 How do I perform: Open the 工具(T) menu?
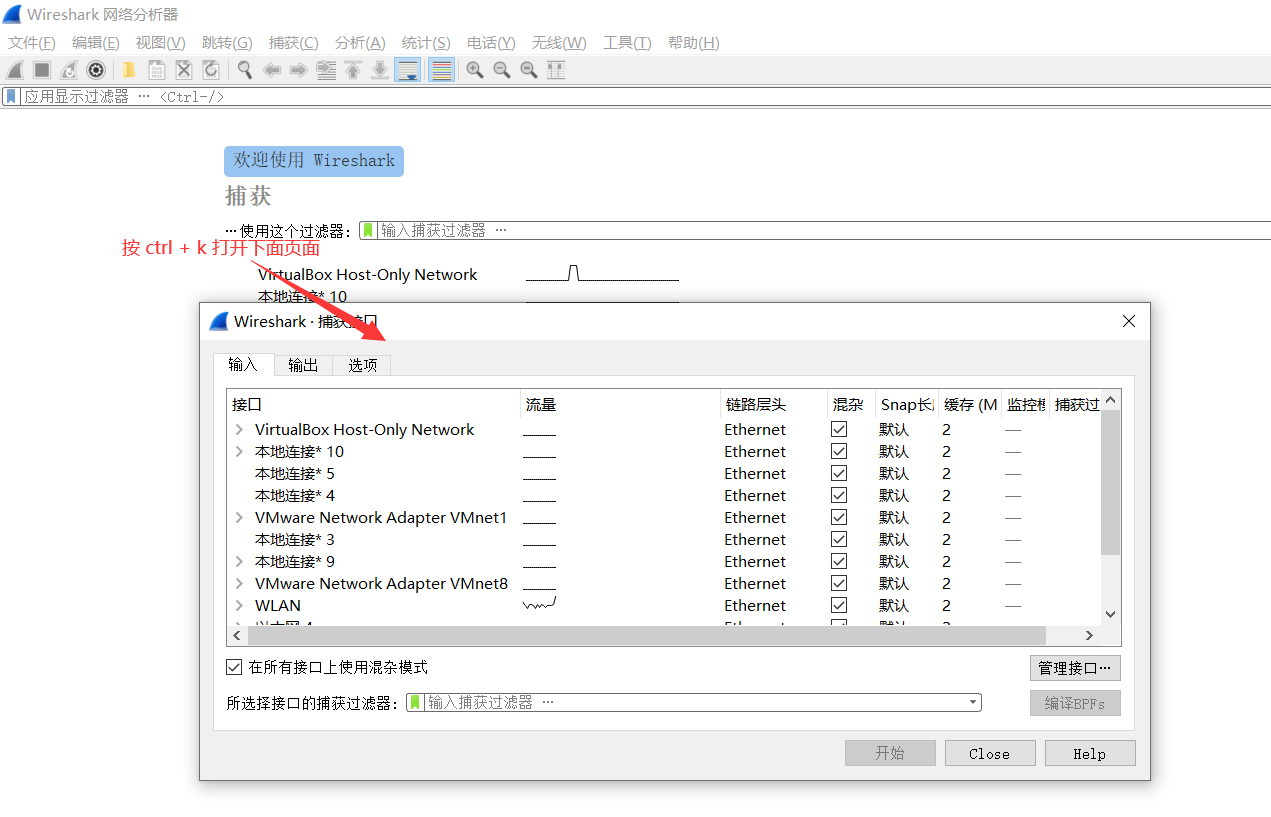pyautogui.click(x=627, y=43)
